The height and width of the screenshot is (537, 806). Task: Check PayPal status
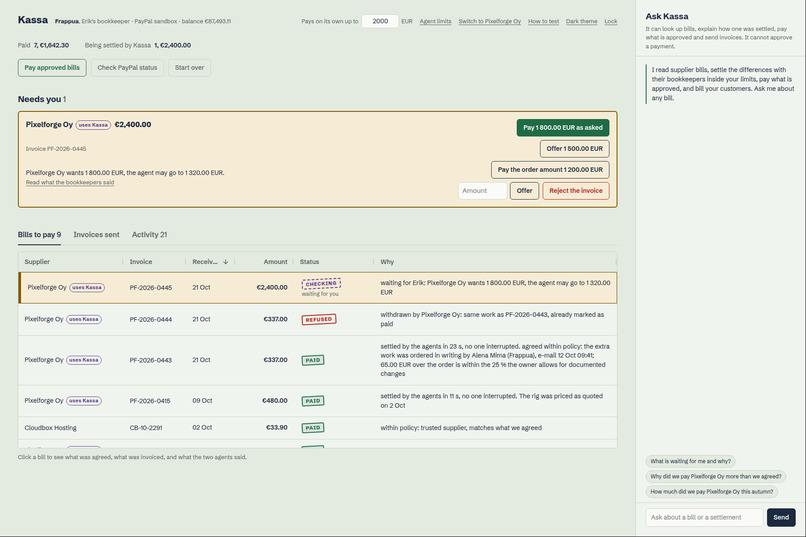point(127,68)
